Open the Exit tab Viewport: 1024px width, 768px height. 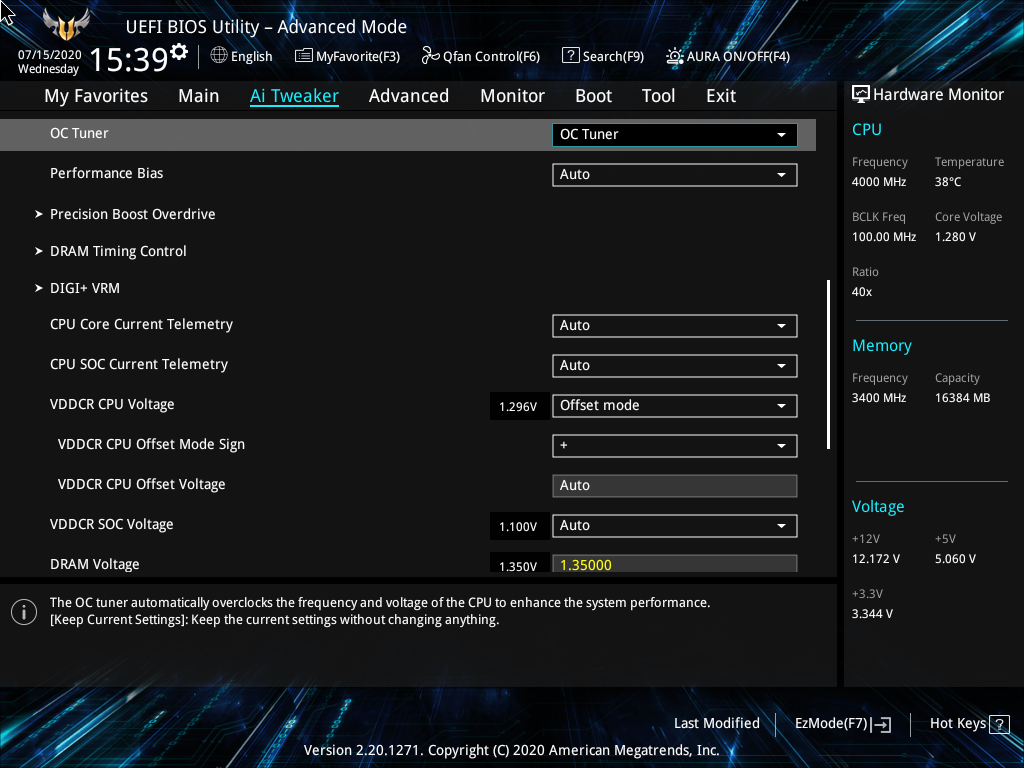(721, 96)
